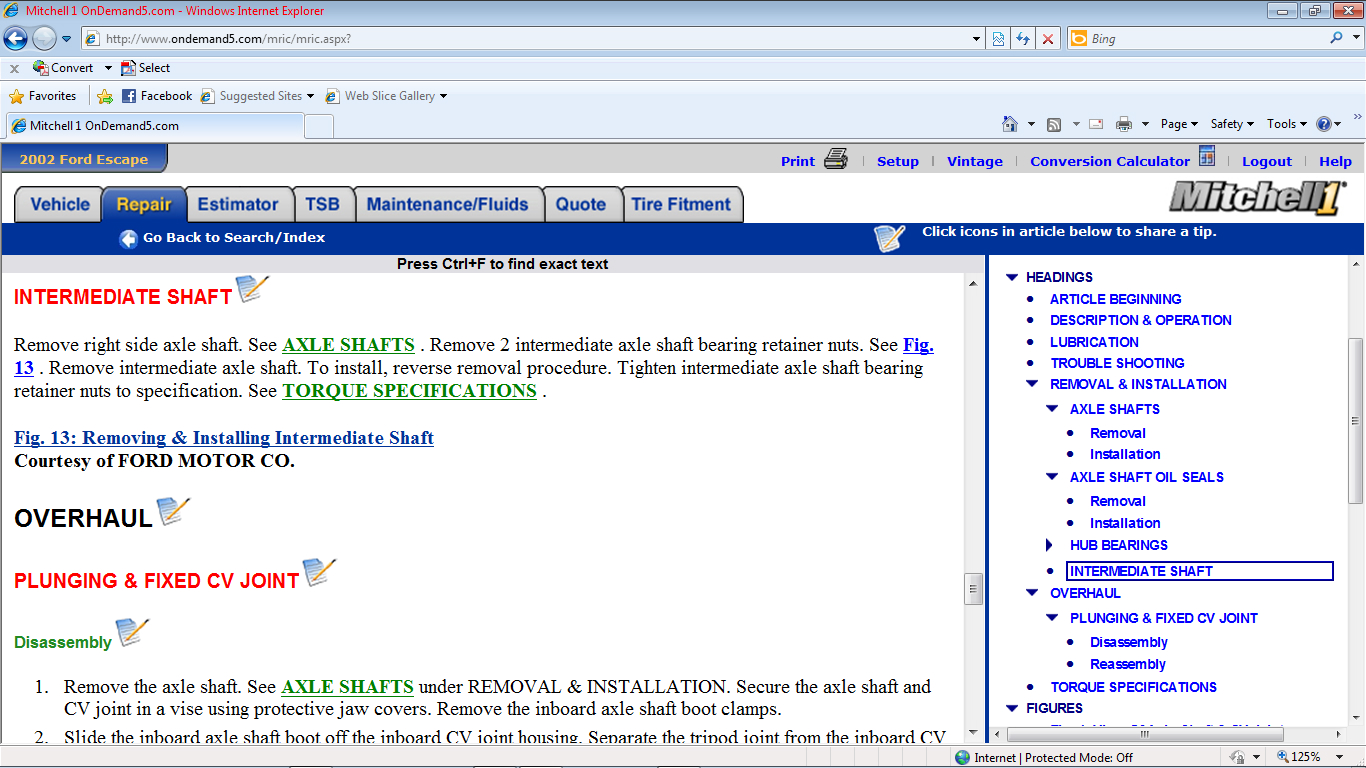Screen dimensions: 1366x768
Task: Switch to the Vehicle tab
Action: click(59, 204)
